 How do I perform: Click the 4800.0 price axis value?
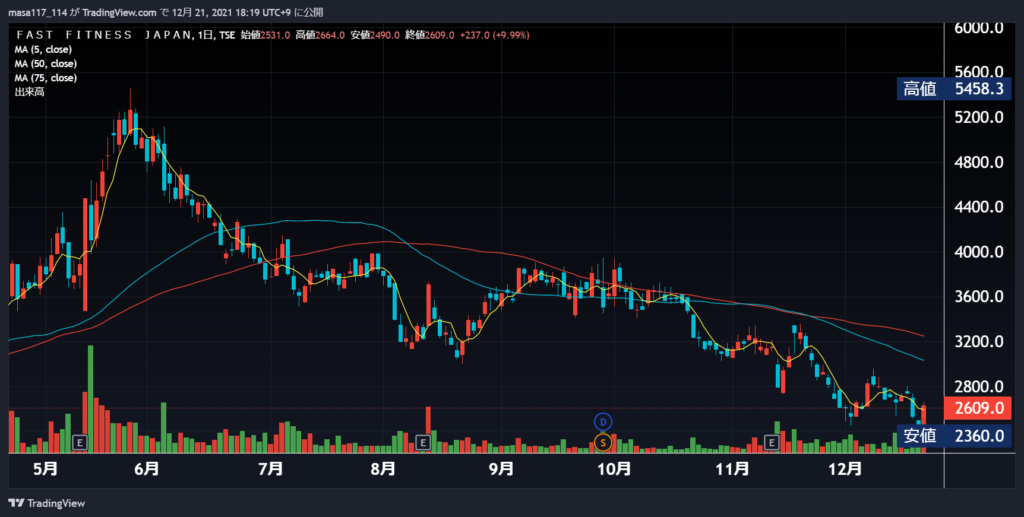(x=978, y=163)
